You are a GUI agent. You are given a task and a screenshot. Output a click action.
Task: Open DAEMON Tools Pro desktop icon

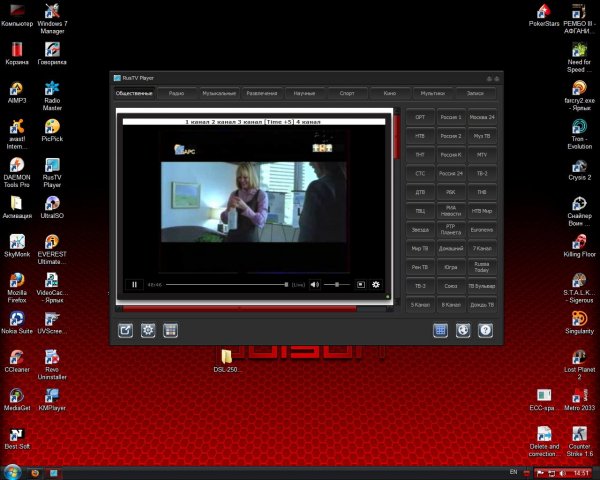coord(16,173)
